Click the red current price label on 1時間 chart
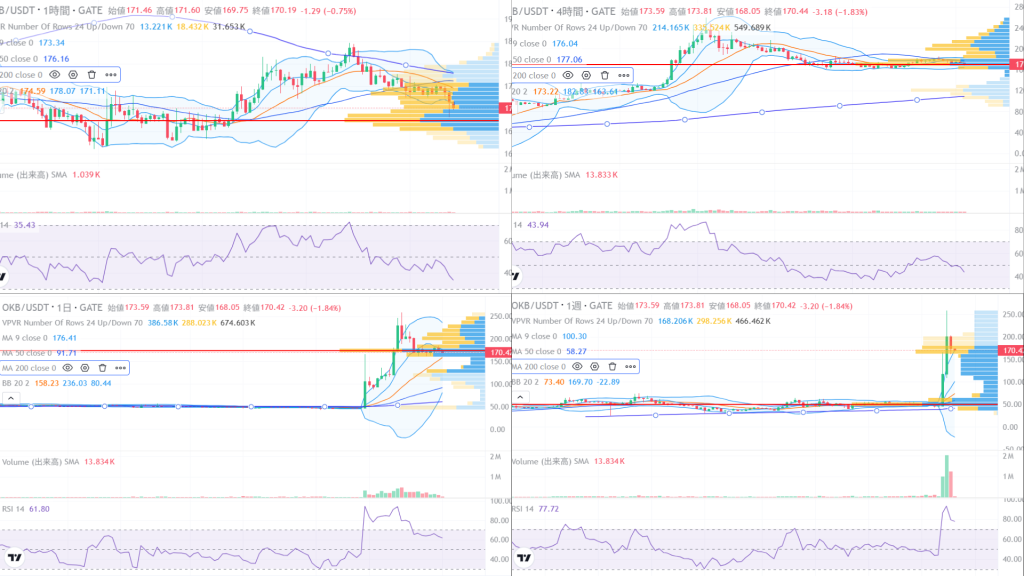Screen dimensions: 1024x576 pyautogui.click(x=505, y=108)
